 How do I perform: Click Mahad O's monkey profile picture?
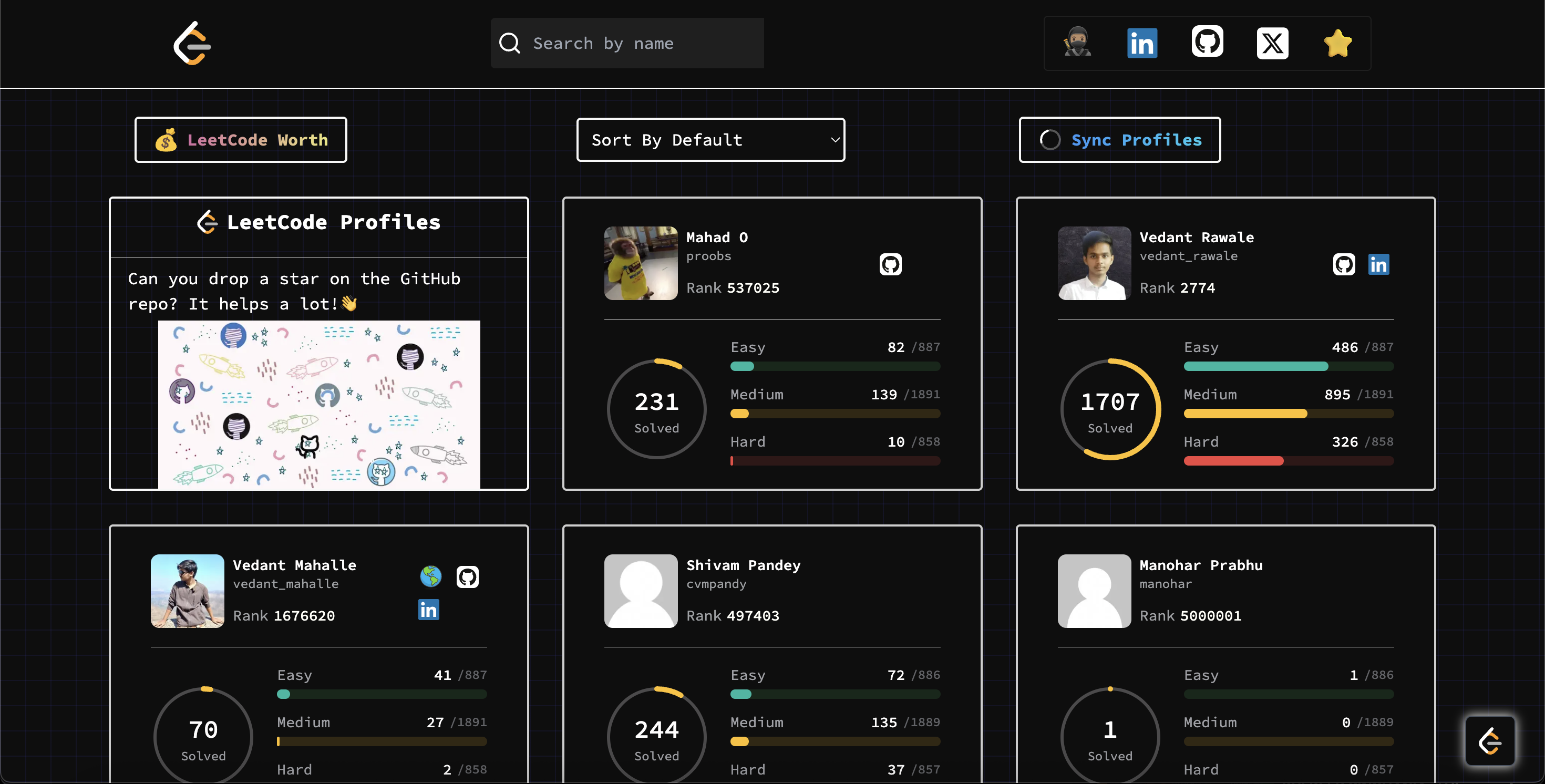641,263
